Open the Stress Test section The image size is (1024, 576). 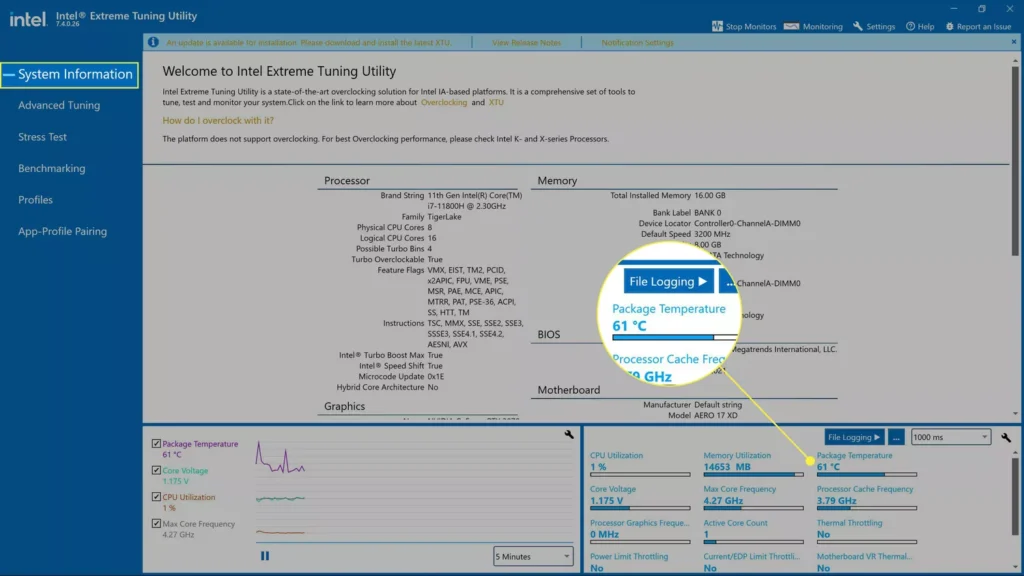(42, 136)
